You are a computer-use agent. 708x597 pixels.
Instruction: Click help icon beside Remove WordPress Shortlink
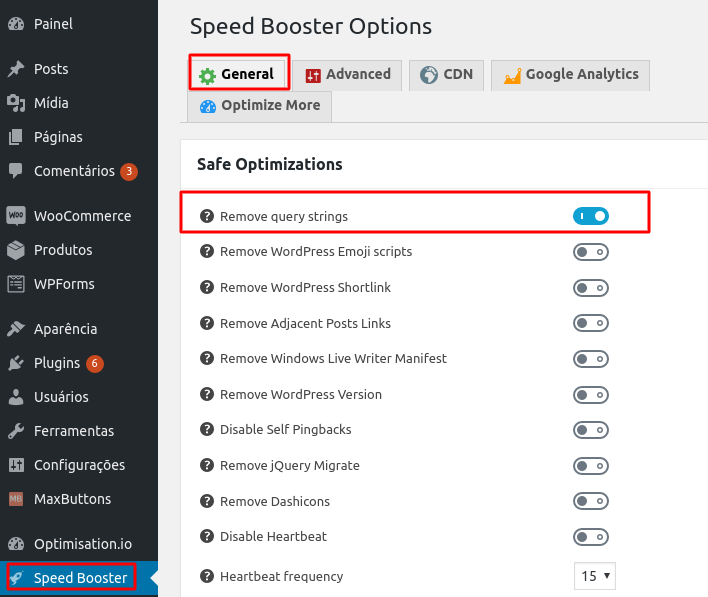click(x=207, y=287)
